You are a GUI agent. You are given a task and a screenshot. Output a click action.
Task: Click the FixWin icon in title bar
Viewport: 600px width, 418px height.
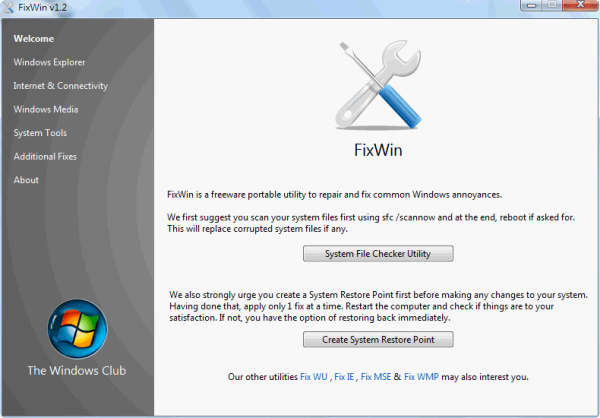[x=8, y=7]
